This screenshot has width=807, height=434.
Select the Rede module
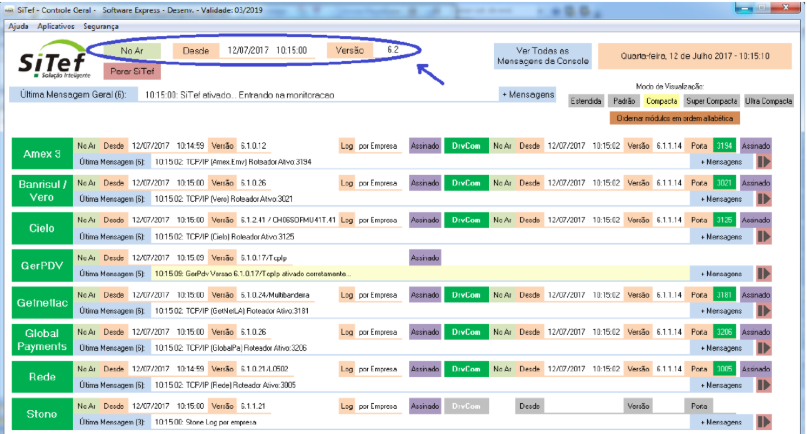click(x=42, y=377)
